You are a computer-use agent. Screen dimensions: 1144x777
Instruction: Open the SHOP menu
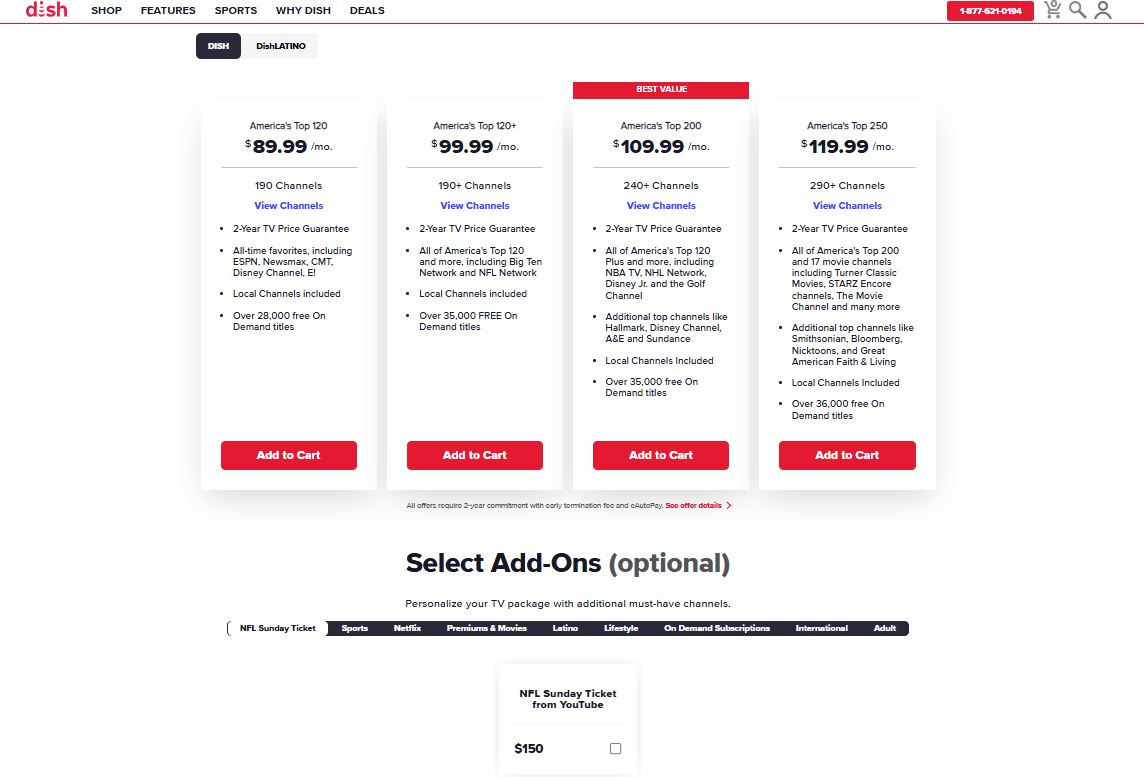click(106, 10)
